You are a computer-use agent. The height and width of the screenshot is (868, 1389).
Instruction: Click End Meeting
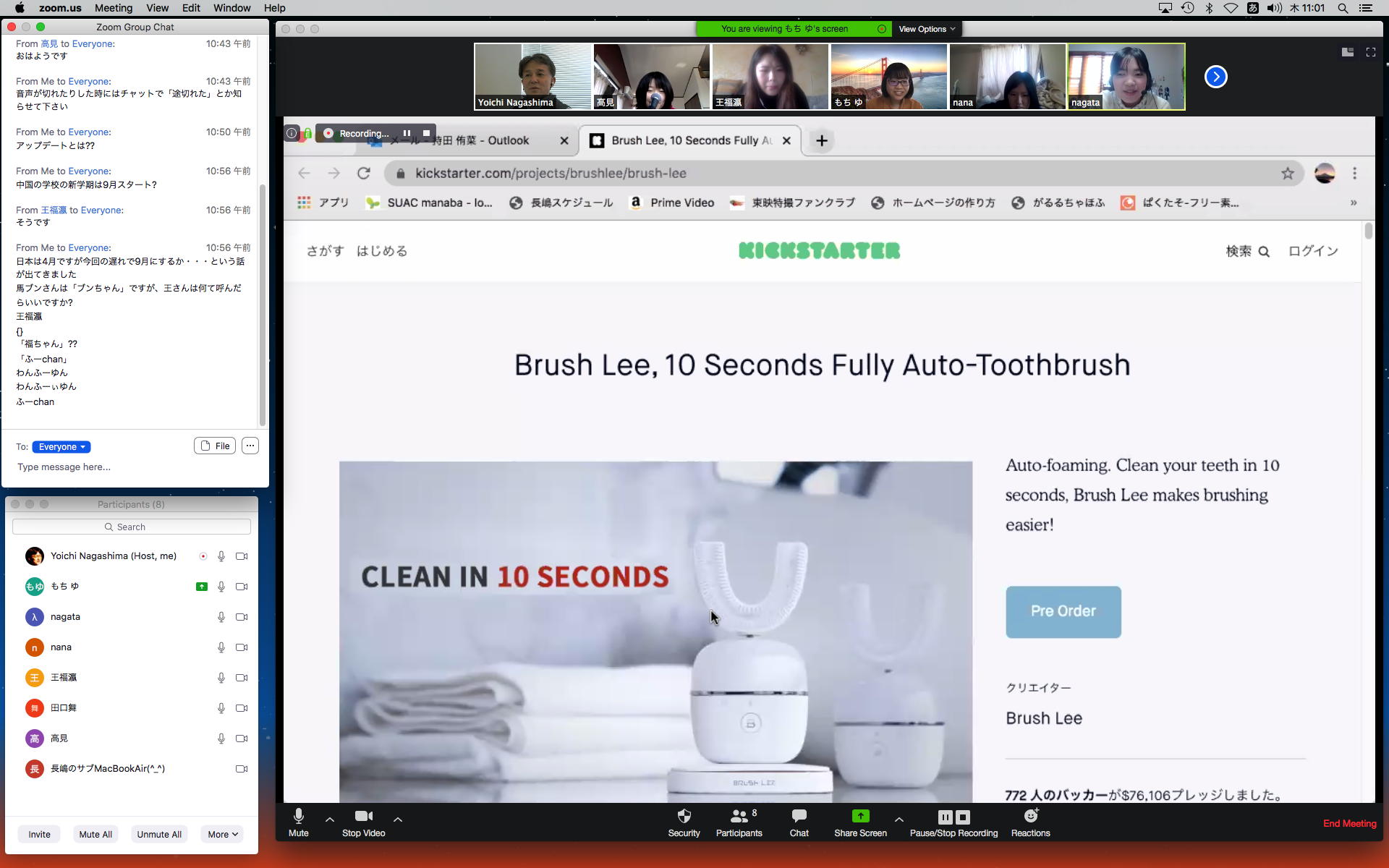(1349, 823)
